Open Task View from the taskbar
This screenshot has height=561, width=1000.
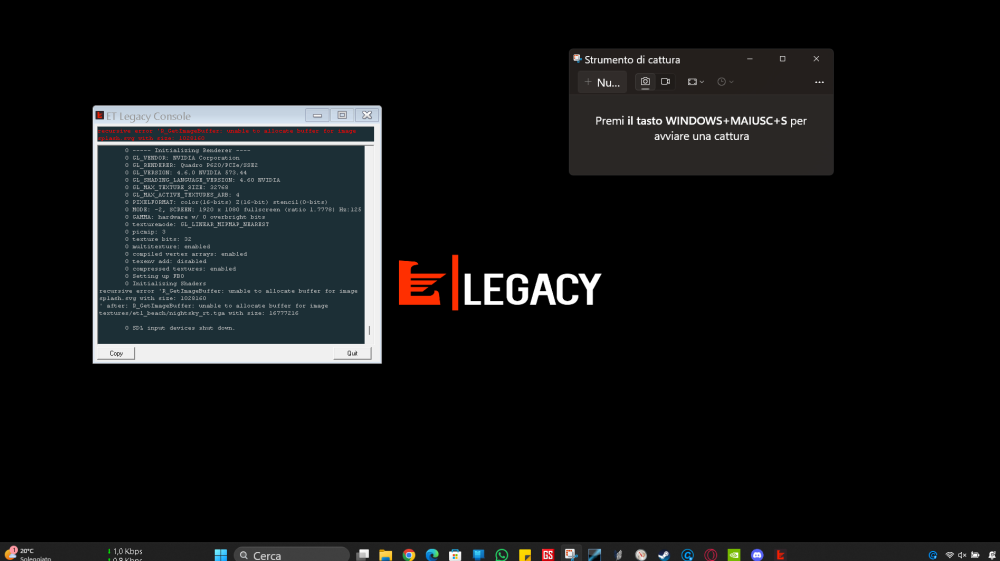click(x=363, y=555)
